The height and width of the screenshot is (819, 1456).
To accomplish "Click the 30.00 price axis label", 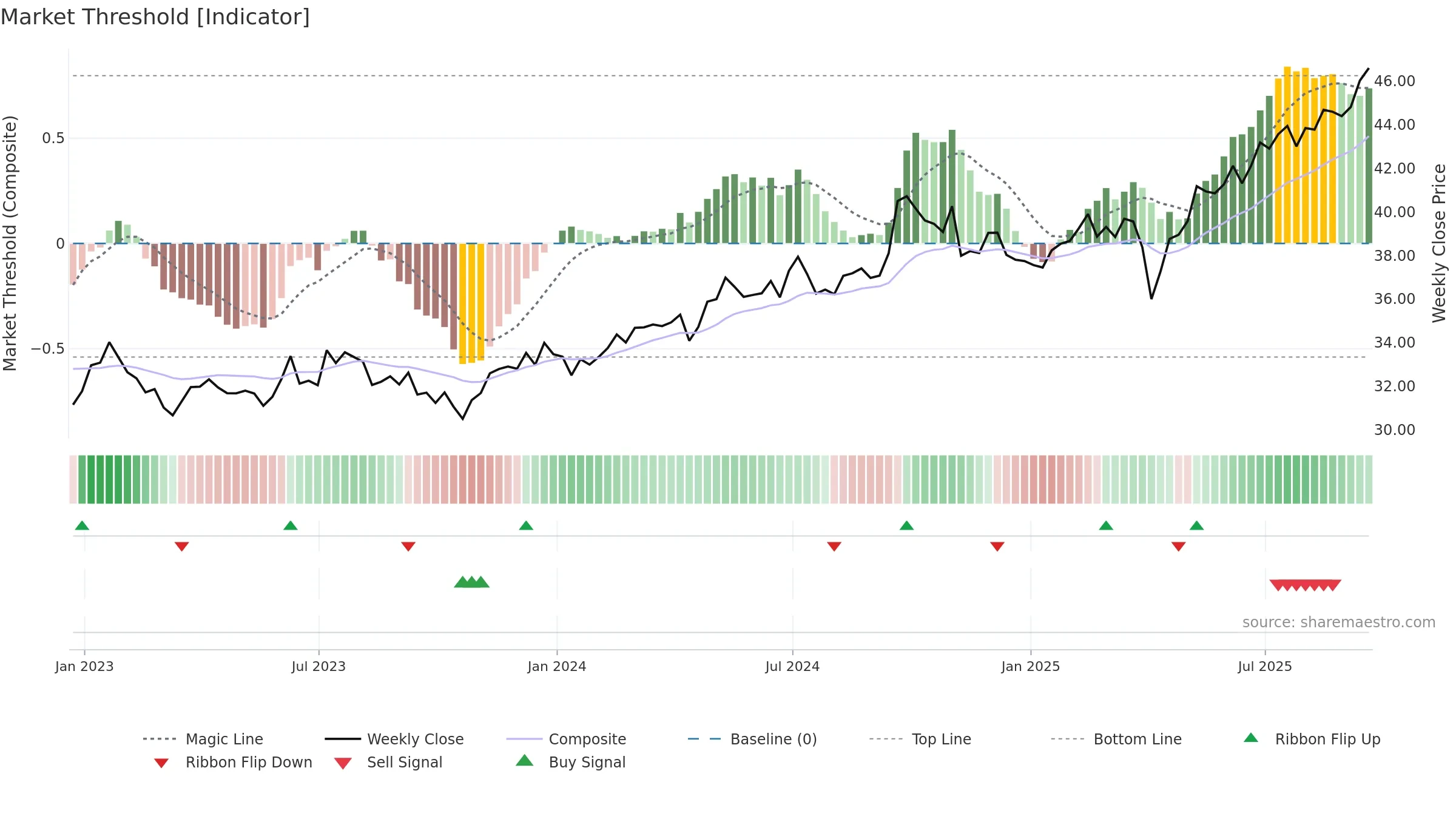I will click(1395, 430).
